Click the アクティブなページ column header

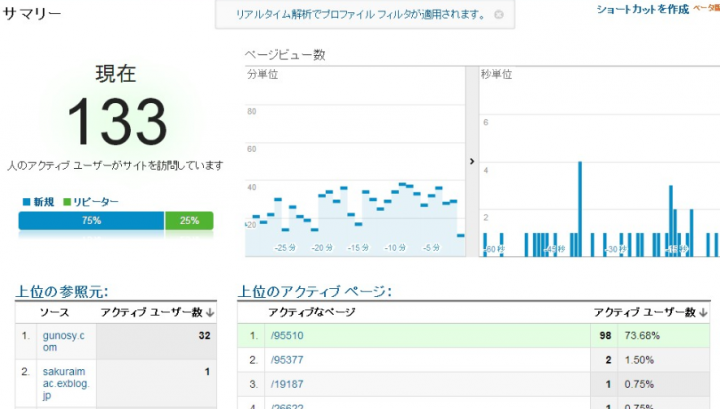312,313
